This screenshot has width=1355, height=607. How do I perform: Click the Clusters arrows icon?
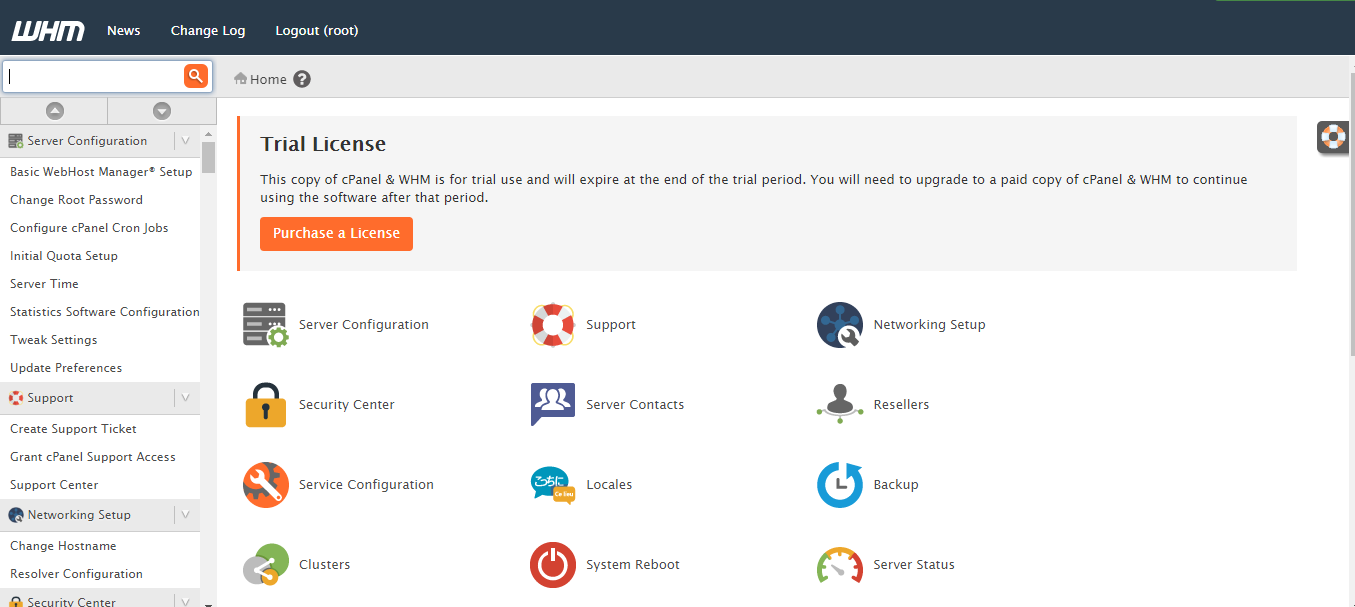point(265,564)
